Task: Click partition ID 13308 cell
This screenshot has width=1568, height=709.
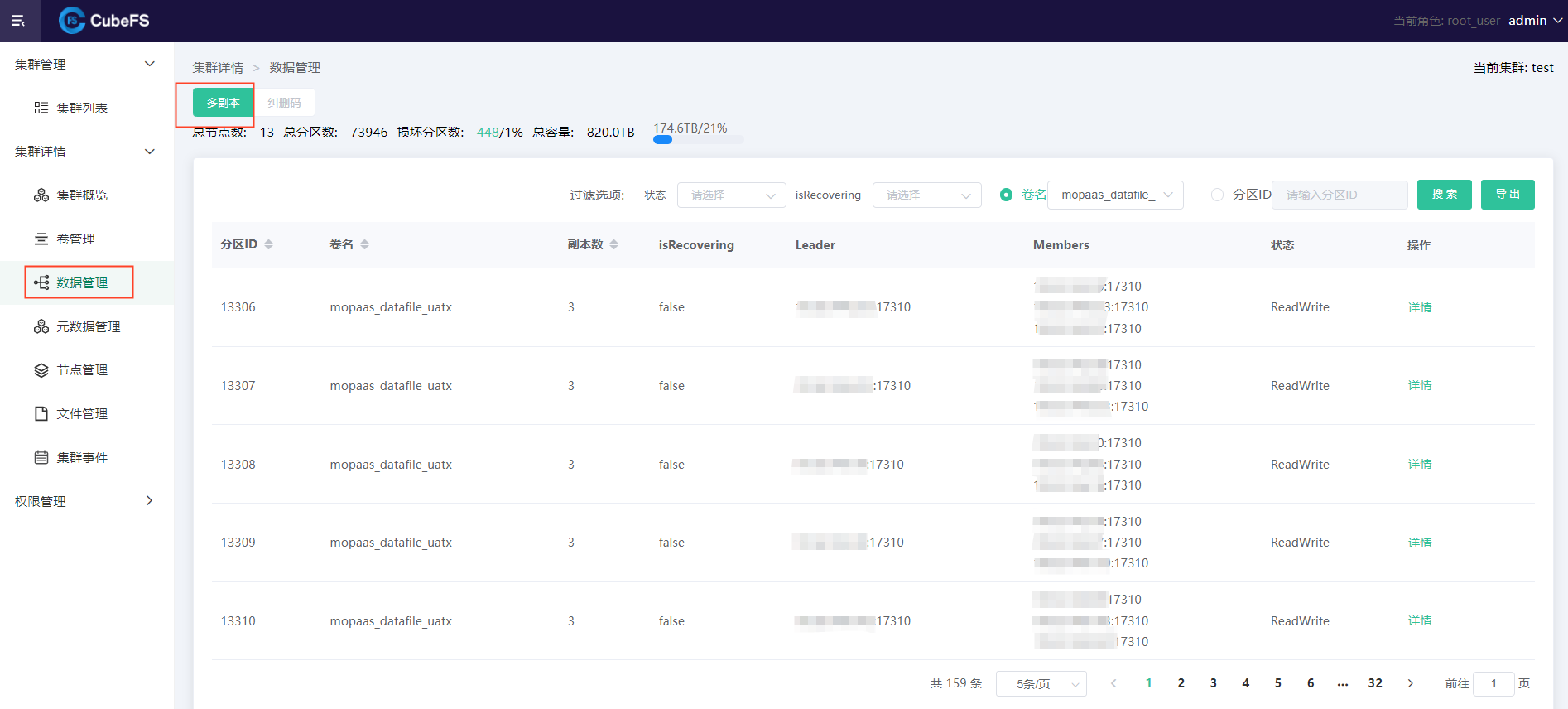Action: click(x=238, y=465)
